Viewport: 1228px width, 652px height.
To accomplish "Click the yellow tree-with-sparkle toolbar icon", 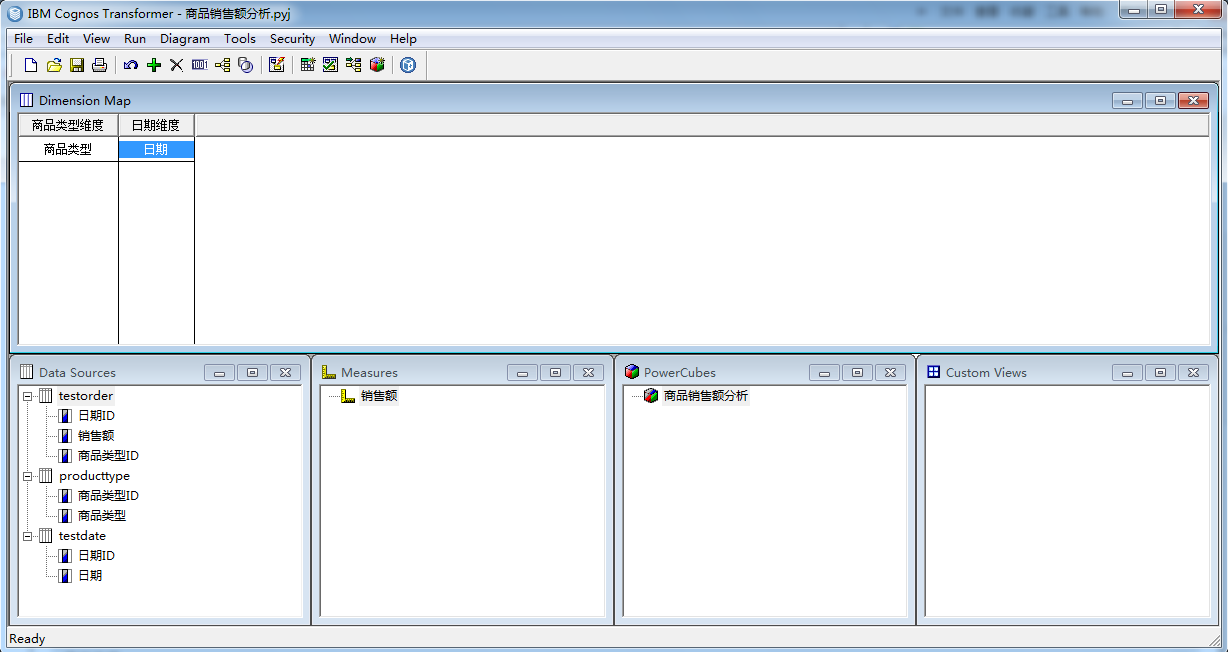I will click(x=353, y=65).
